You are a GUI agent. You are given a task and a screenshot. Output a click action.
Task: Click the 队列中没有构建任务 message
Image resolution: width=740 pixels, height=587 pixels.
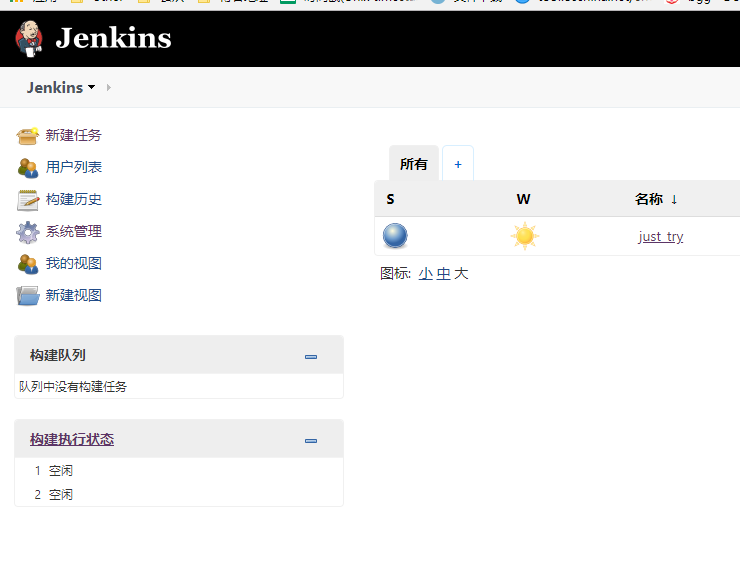tap(73, 386)
